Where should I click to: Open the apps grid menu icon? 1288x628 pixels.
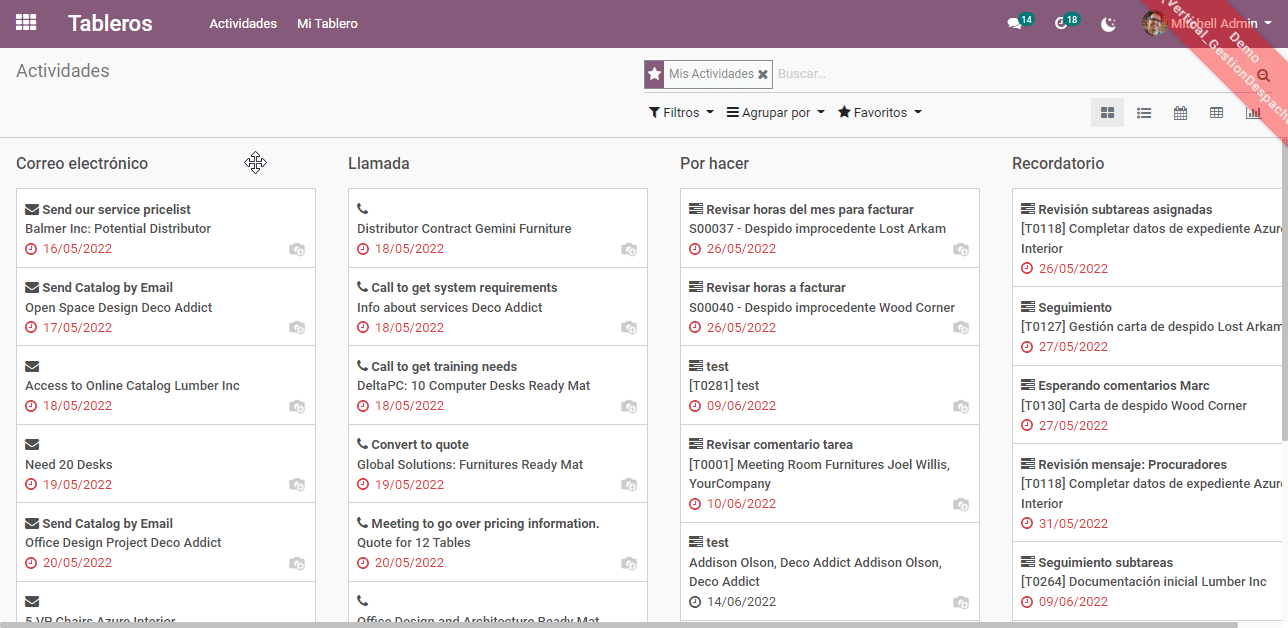click(x=26, y=23)
